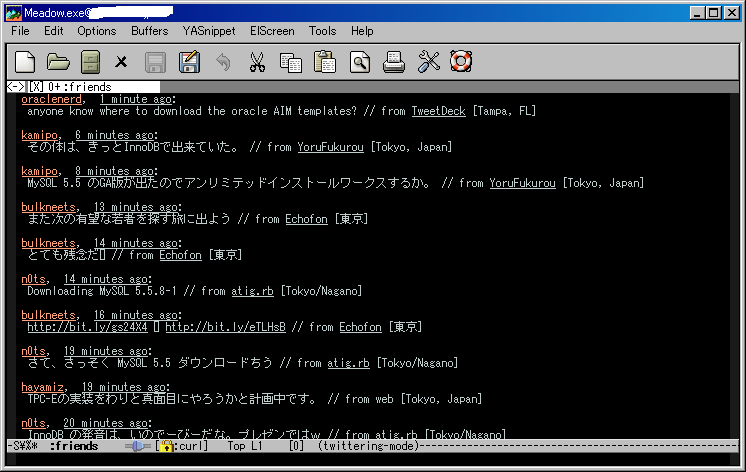This screenshot has height=472, width=746.
Task: Click the toggle icon next to :friends in the mode line
Action: [x=137, y=446]
